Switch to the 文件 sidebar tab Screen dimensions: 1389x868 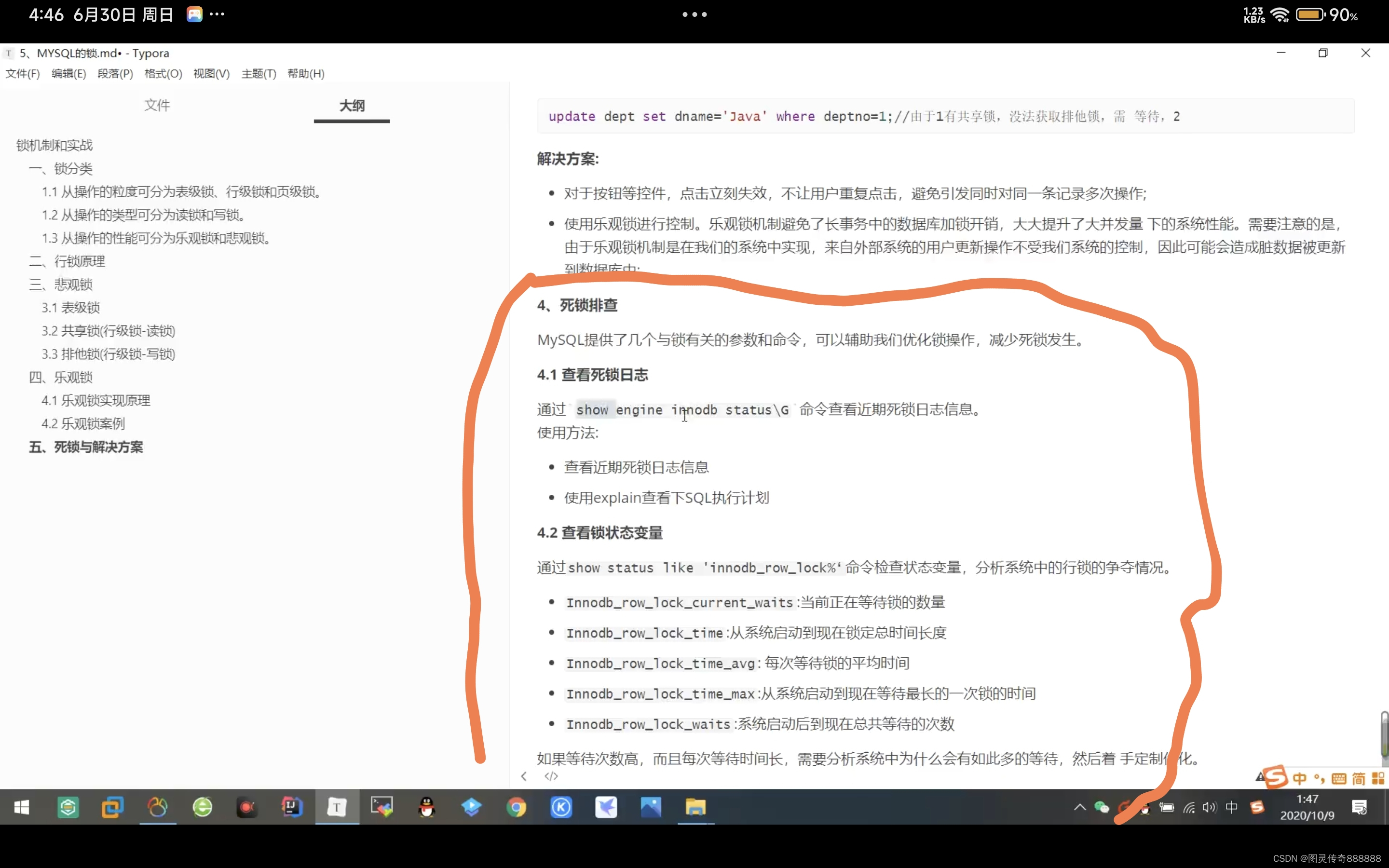(157, 105)
